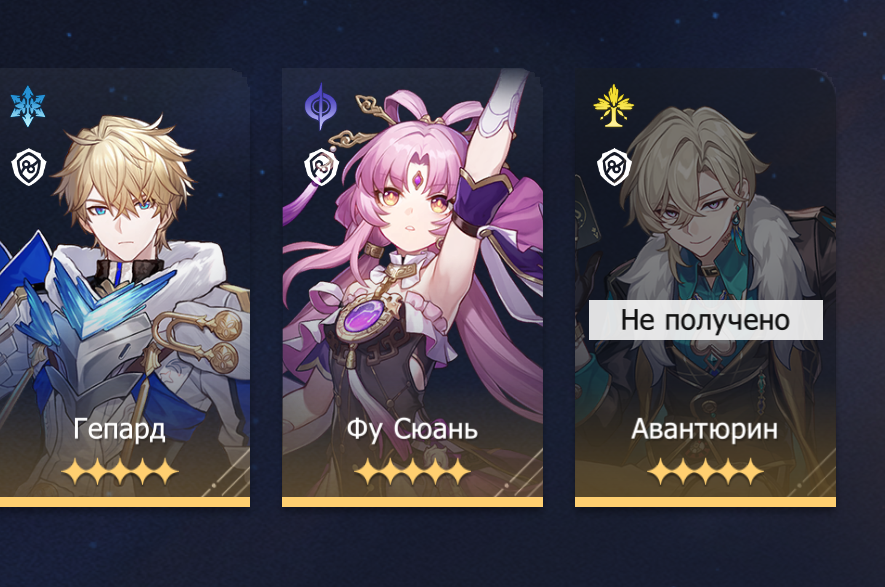The width and height of the screenshot is (885, 587).
Task: Select the Фу Сюань name label
Action: pos(412,429)
